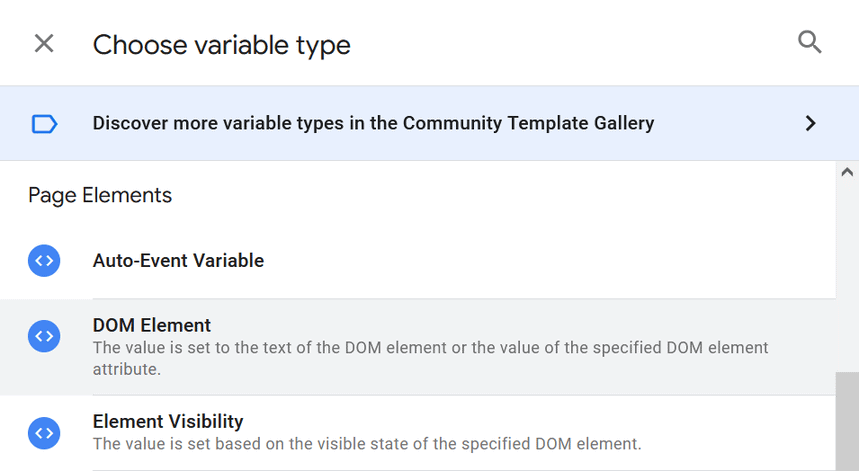Select the Auto-Event Variable code icon
859x471 pixels.
(x=44, y=261)
